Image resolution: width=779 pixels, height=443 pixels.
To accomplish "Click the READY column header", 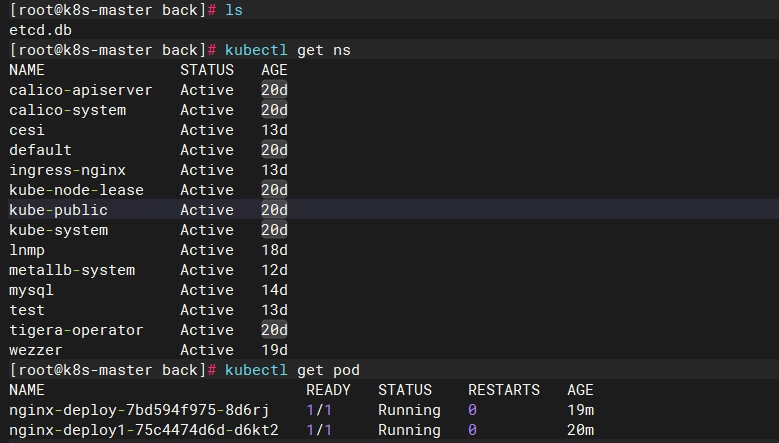I will click(328, 390).
